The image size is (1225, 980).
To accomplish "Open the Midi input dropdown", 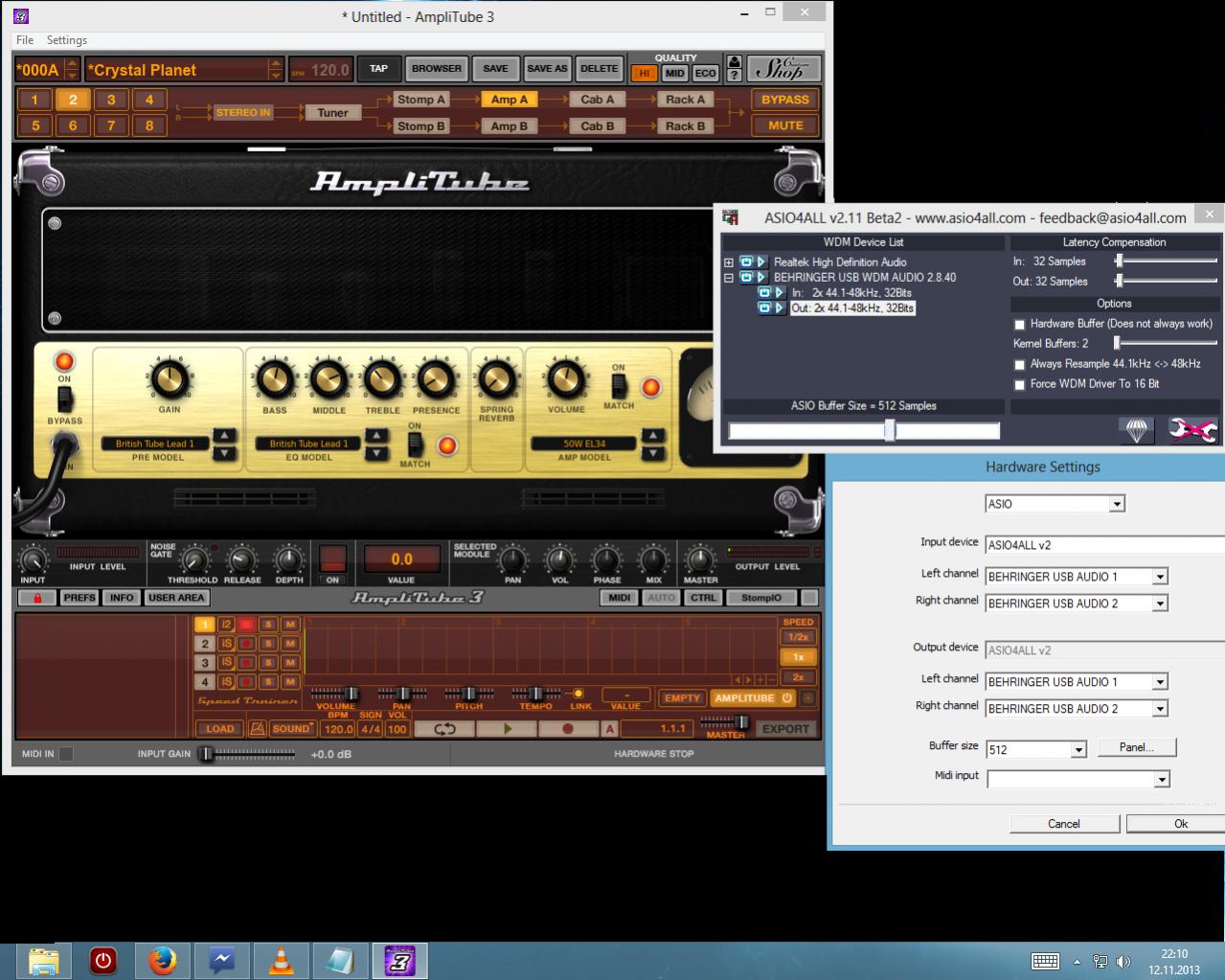I will coord(1162,779).
